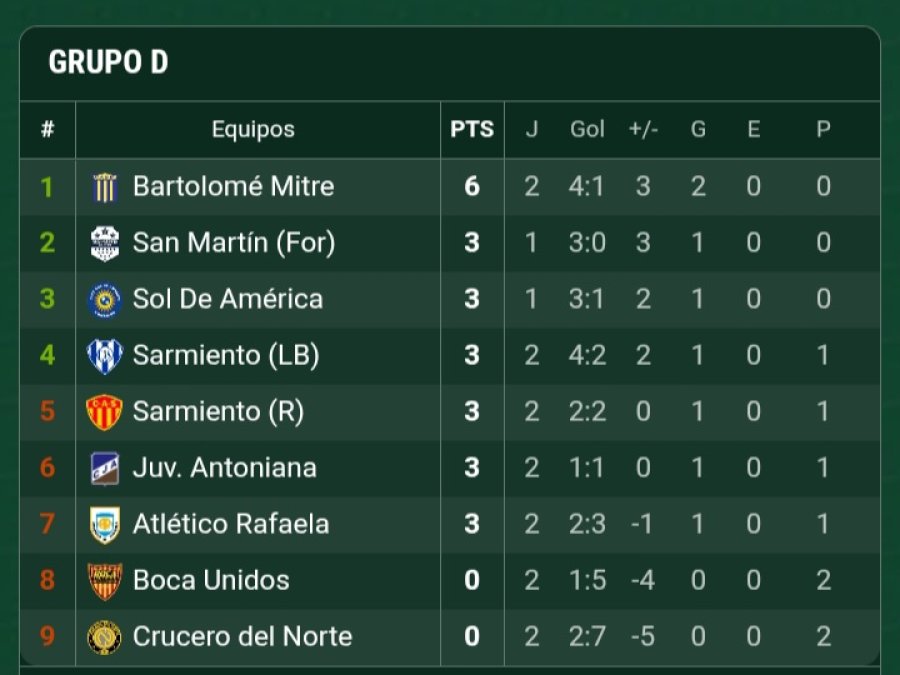Screen dimensions: 900x675
Task: Click the GRUPO D table title
Action: [108, 63]
